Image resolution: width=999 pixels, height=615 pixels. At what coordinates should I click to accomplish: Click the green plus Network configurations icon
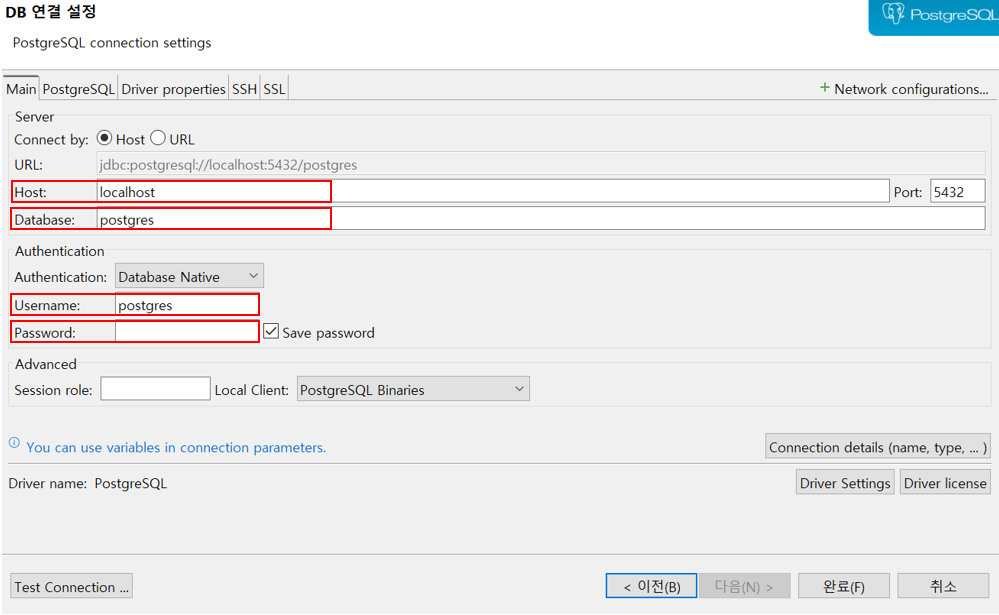point(824,88)
